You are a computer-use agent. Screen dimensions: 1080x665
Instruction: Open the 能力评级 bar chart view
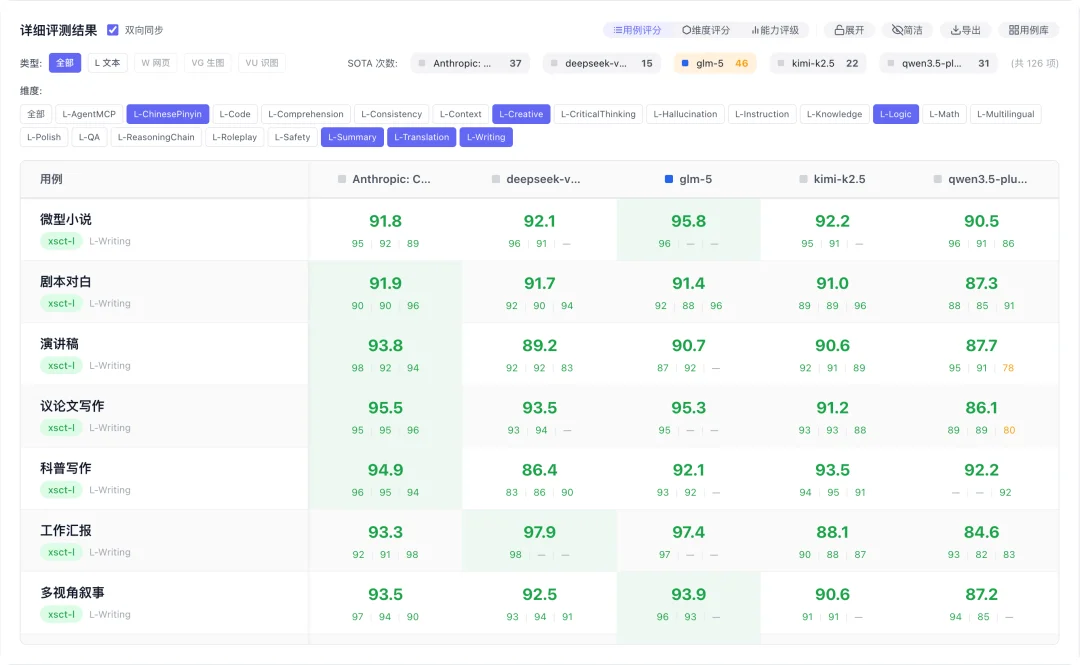point(775,30)
